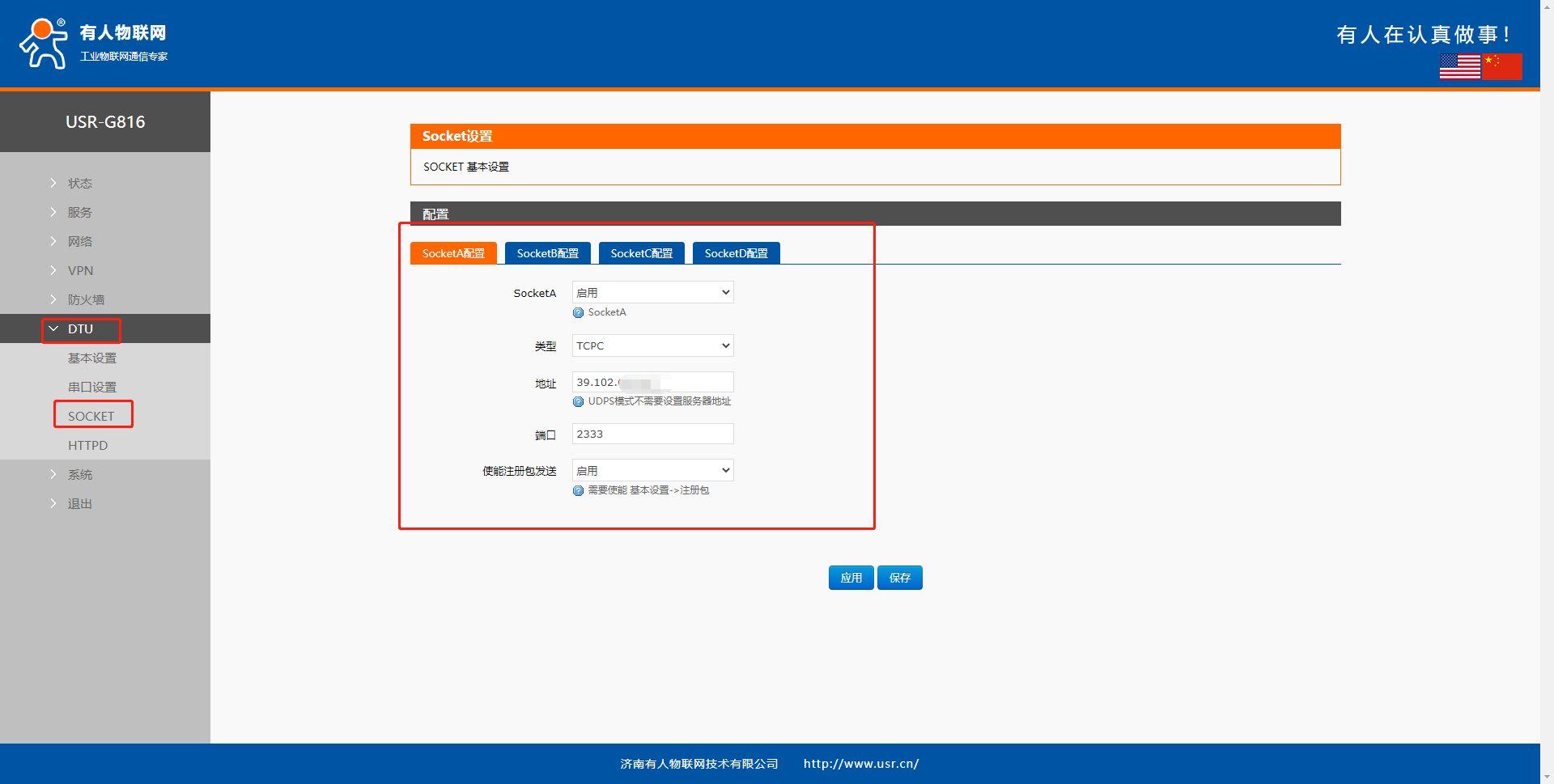This screenshot has width=1554, height=784.
Task: Collapse the DTU menu section
Action: [80, 329]
